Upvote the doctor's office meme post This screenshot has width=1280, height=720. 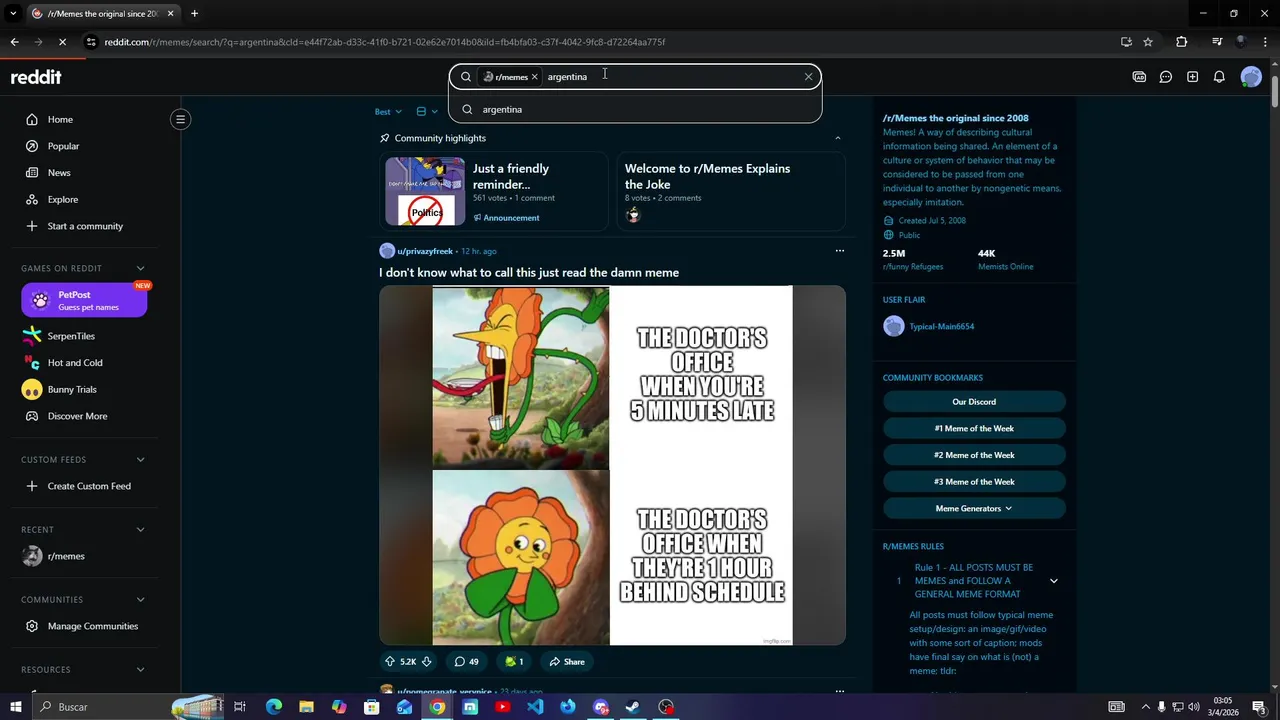(390, 661)
